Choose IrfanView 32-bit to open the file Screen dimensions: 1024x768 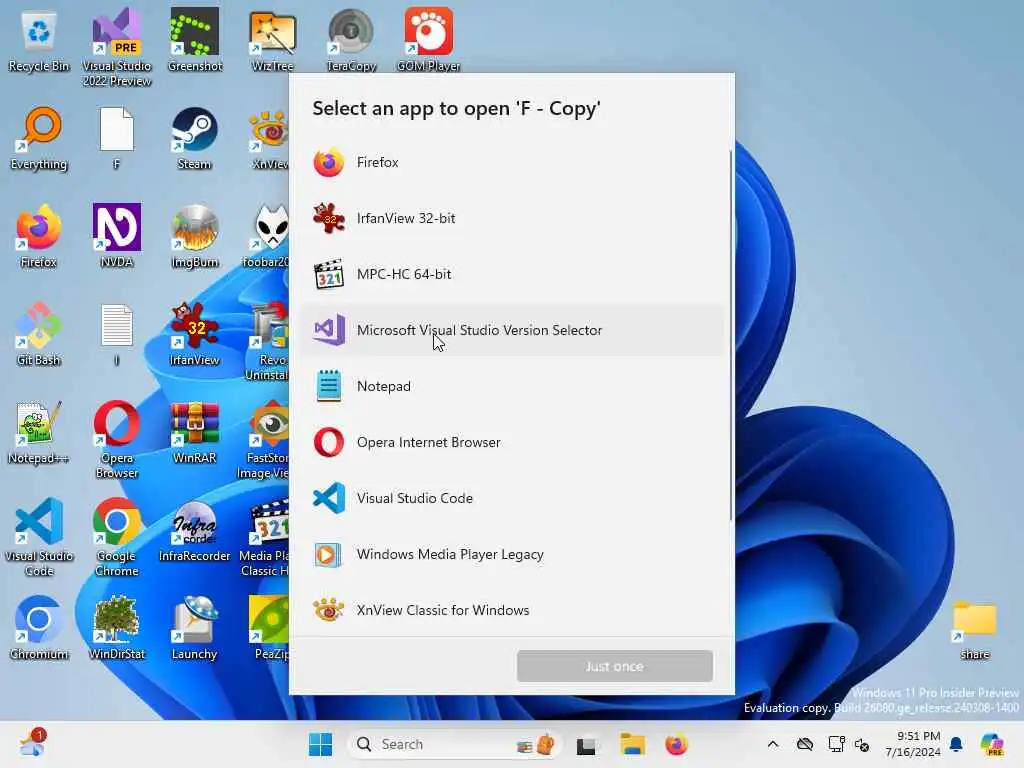point(512,219)
